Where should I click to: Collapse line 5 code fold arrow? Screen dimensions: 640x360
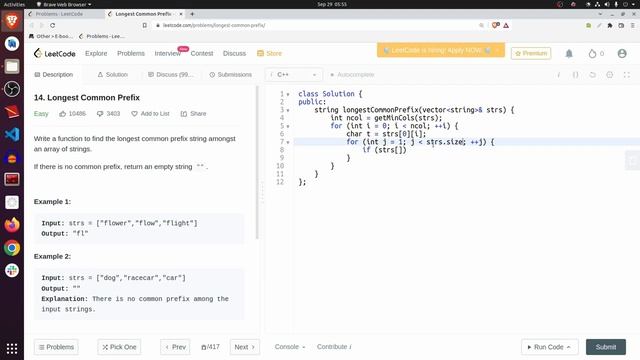pyautogui.click(x=288, y=126)
